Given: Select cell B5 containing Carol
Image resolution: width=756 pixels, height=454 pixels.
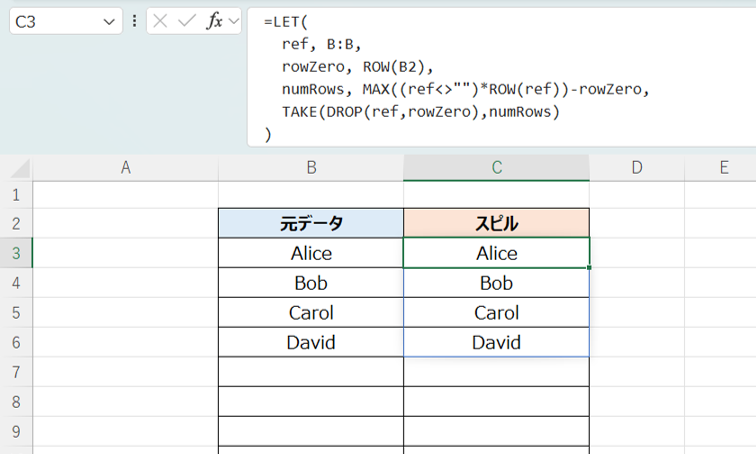Looking at the screenshot, I should (x=311, y=313).
